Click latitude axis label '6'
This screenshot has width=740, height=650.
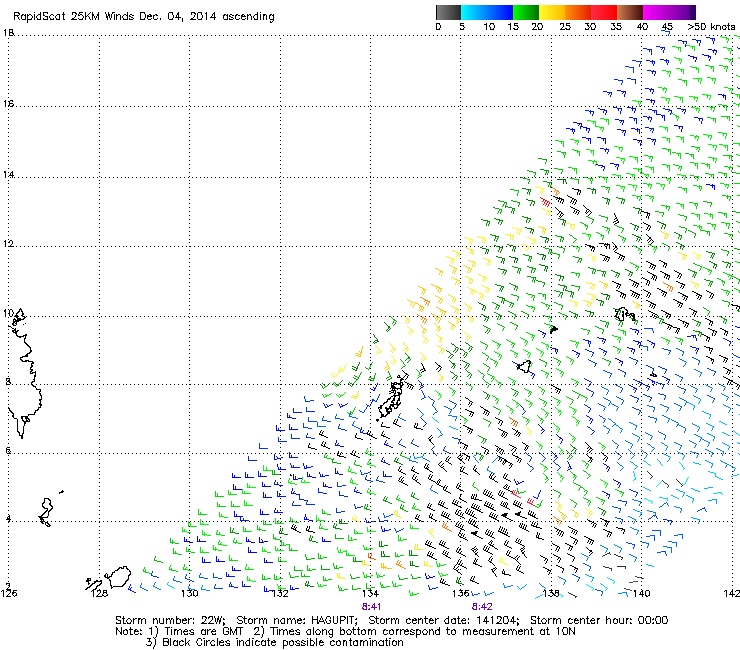(x=8, y=450)
